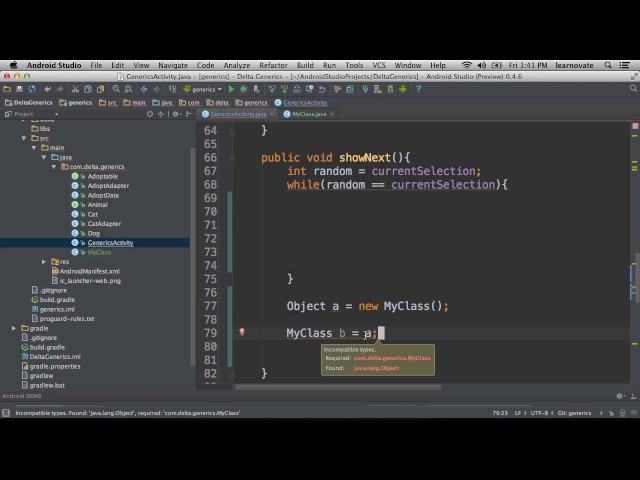This screenshot has height=480, width=640.
Task: Select AdoptAdapter in the project tree
Action: 108,186
